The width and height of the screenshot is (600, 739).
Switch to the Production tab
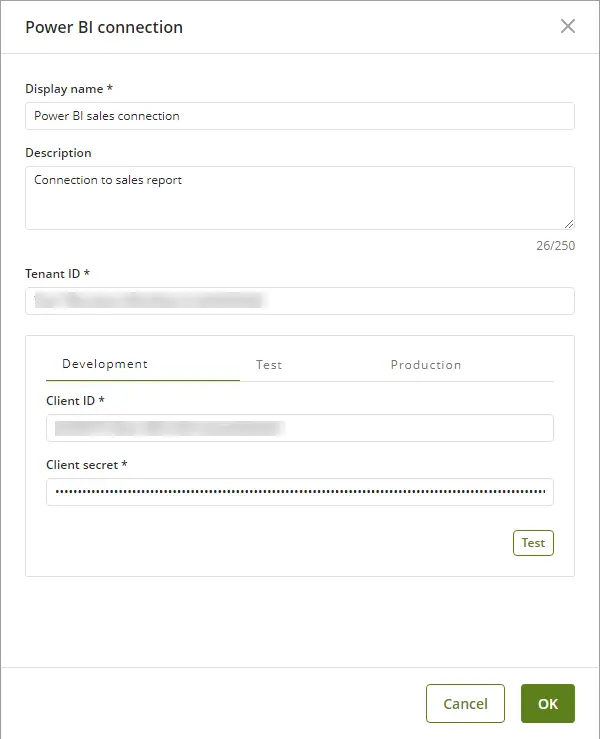[x=426, y=365]
